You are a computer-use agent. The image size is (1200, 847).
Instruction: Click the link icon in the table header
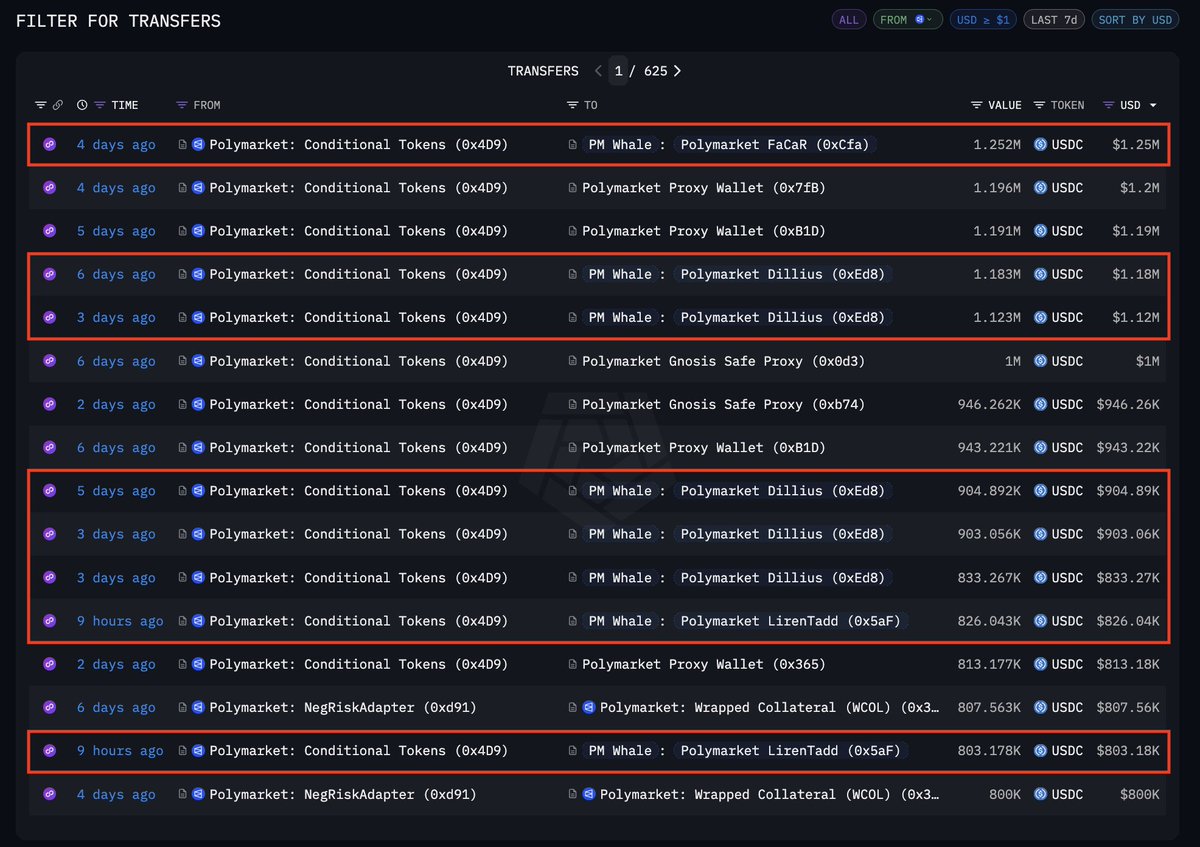(x=58, y=105)
